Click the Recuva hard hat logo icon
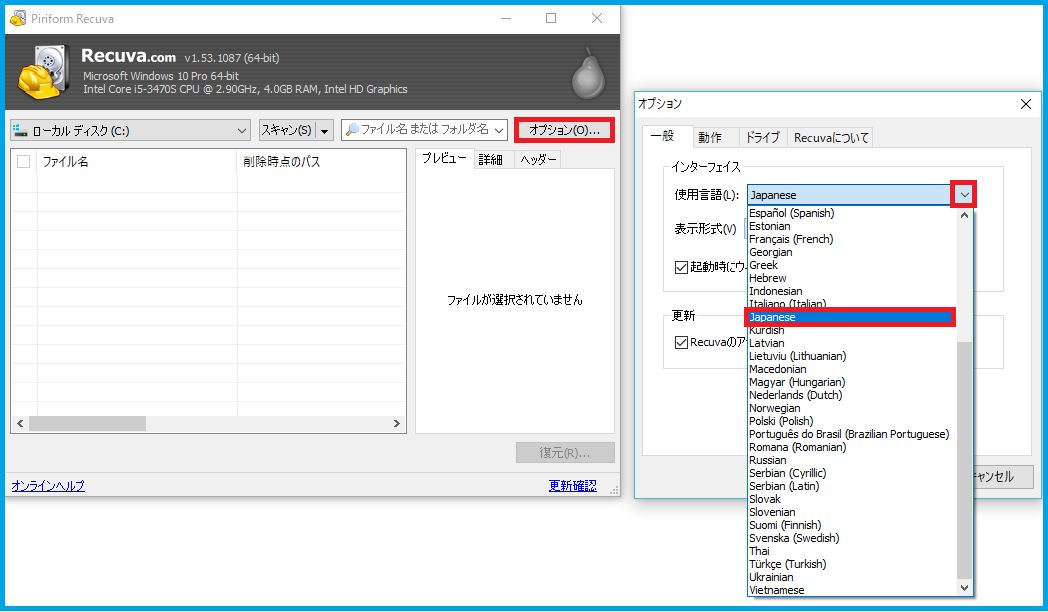The width and height of the screenshot is (1048, 612). pyautogui.click(x=43, y=72)
